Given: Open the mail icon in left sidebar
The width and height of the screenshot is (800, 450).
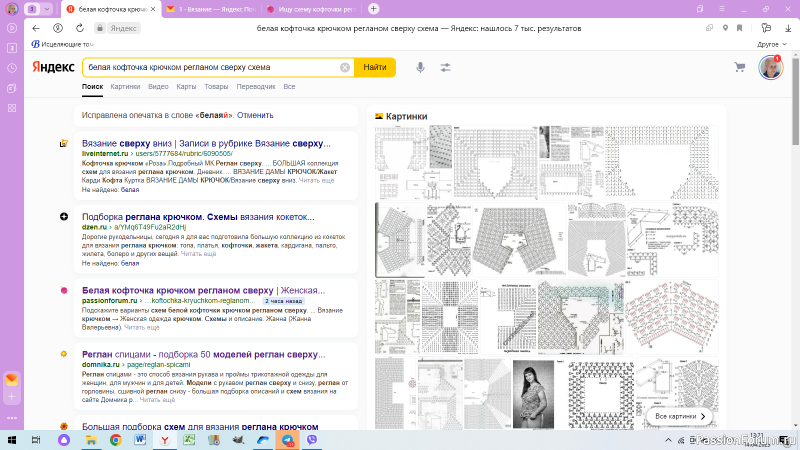Looking at the screenshot, I should (x=12, y=380).
